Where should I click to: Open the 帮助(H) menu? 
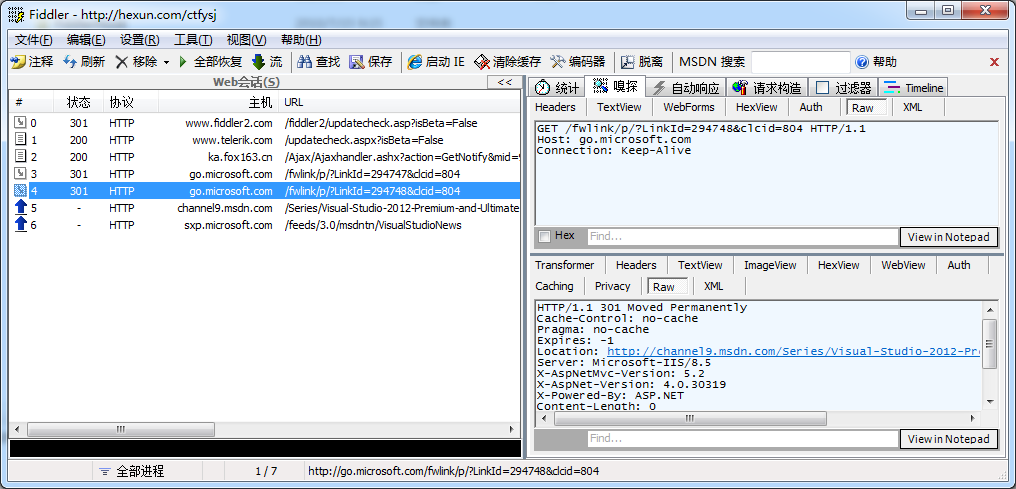click(301, 40)
